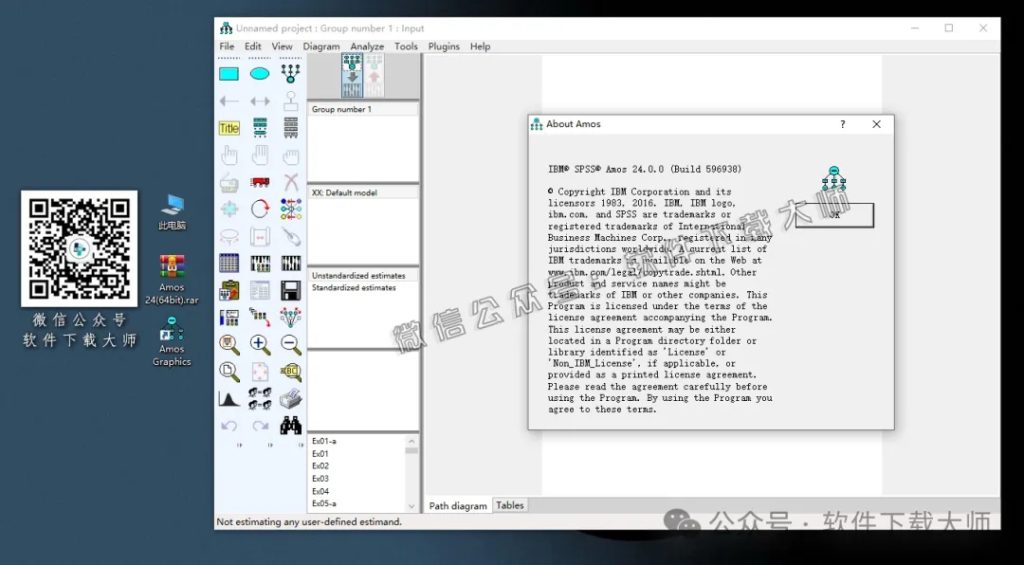Image resolution: width=1024 pixels, height=565 pixels.
Task: Open the Analyze menu
Action: click(x=367, y=46)
